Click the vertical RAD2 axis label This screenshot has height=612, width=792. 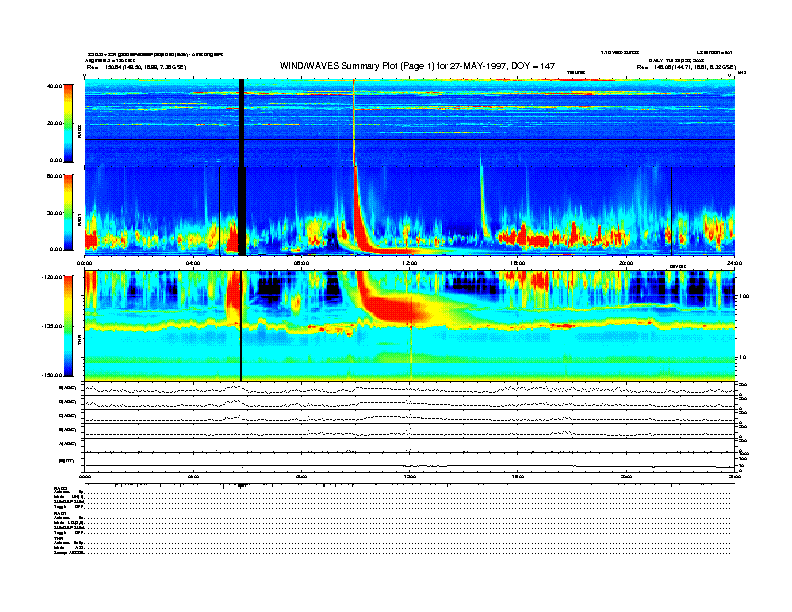79,132
